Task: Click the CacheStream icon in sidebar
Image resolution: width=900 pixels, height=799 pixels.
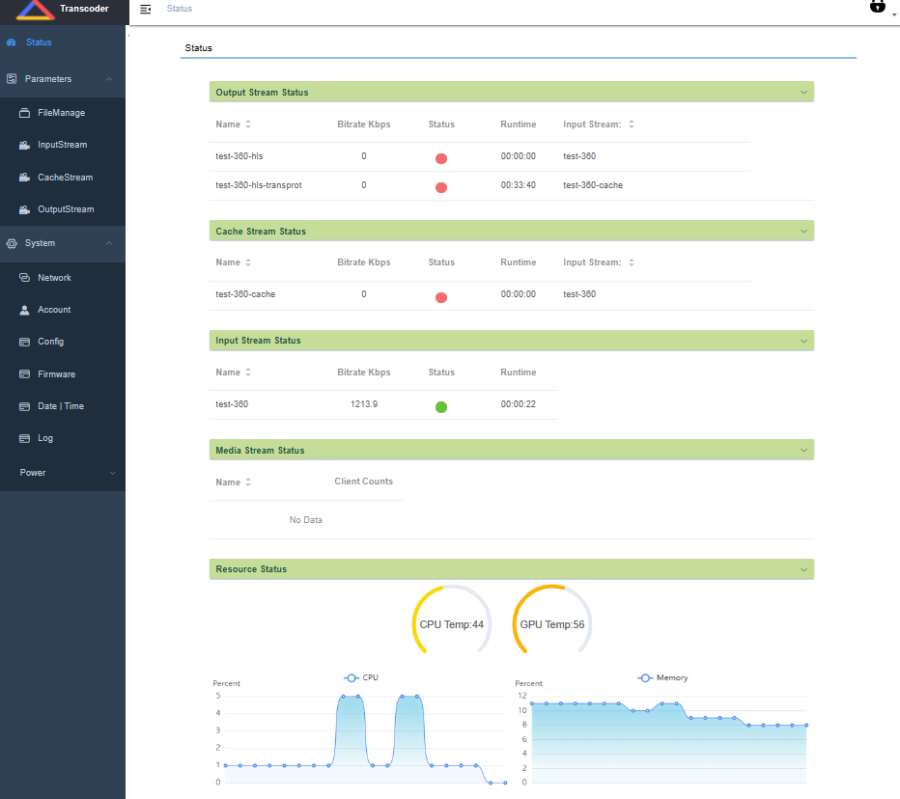Action: point(25,177)
